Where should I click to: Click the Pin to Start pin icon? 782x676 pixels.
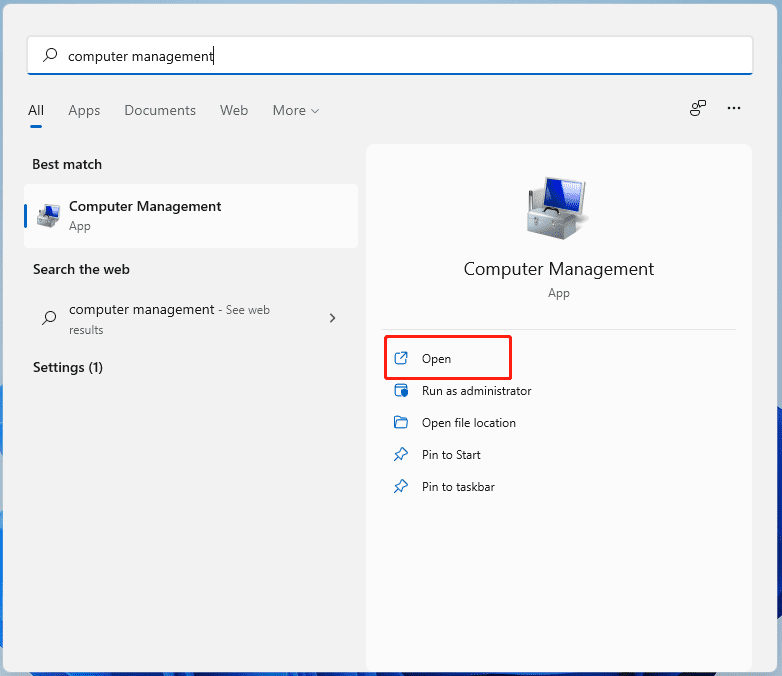click(401, 455)
